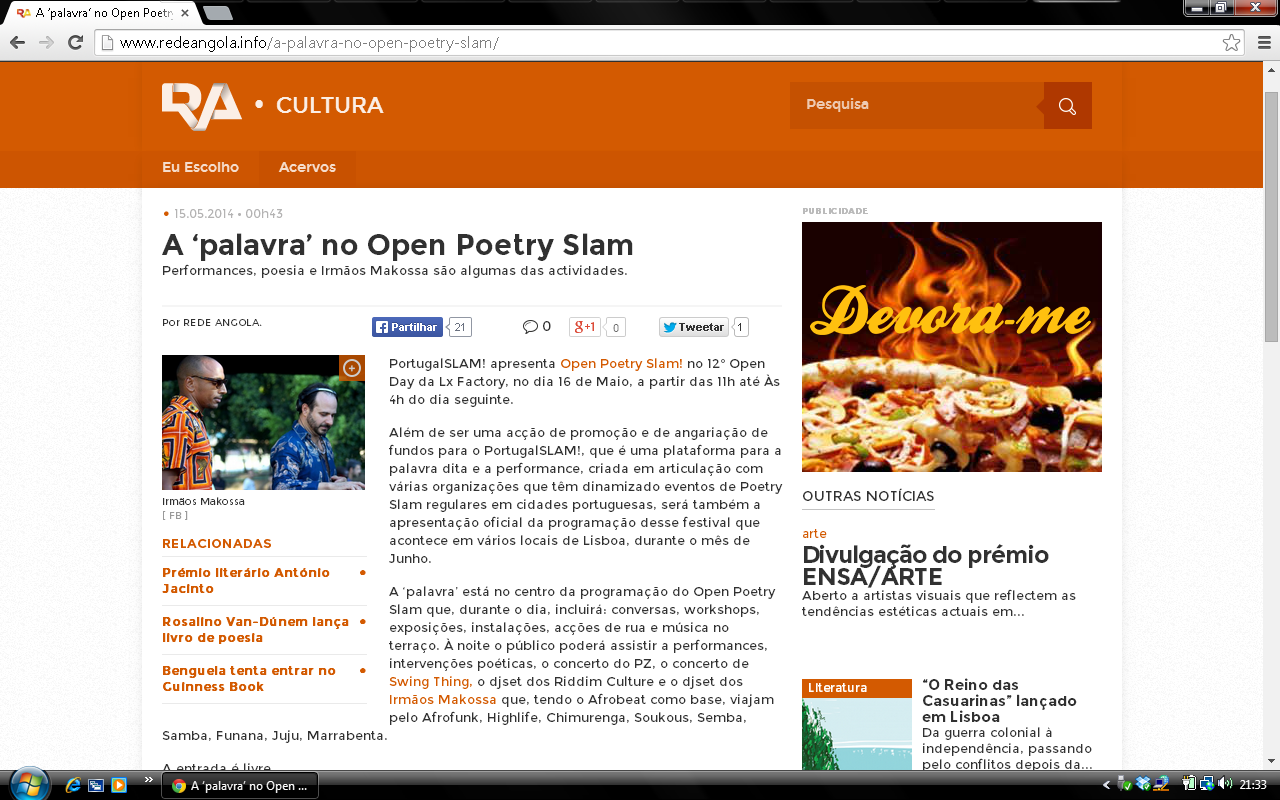
Task: Share article via Facebook Partilhar button
Action: [407, 327]
